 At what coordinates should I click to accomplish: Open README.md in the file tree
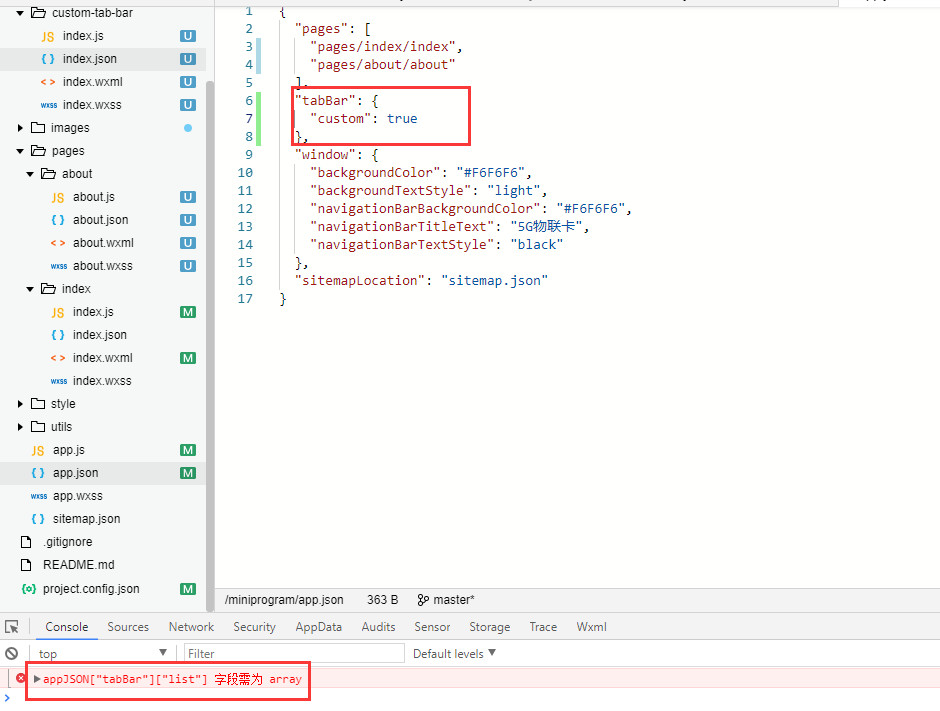[x=78, y=565]
